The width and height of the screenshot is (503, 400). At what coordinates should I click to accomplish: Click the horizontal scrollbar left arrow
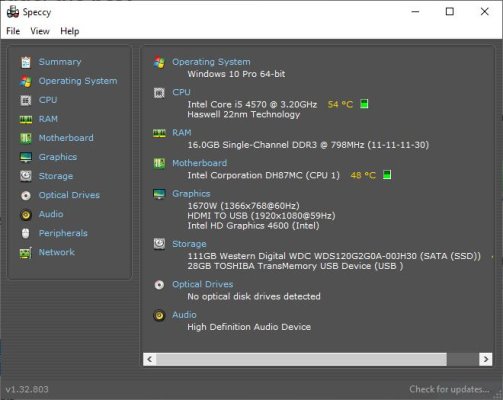(x=150, y=359)
